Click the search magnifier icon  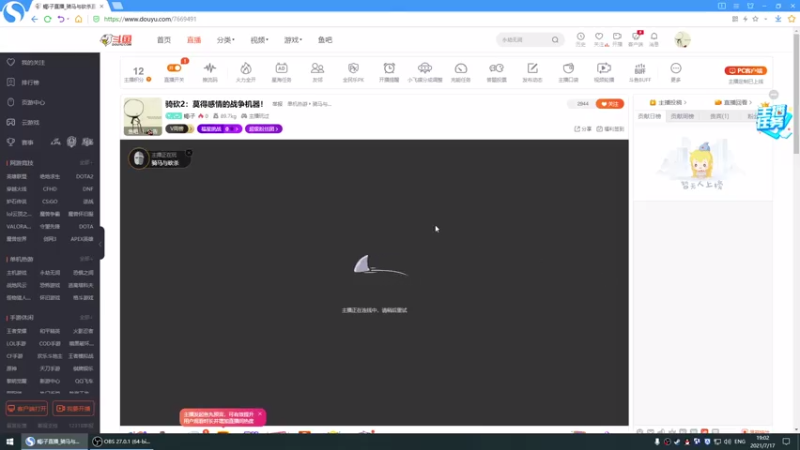(555, 40)
